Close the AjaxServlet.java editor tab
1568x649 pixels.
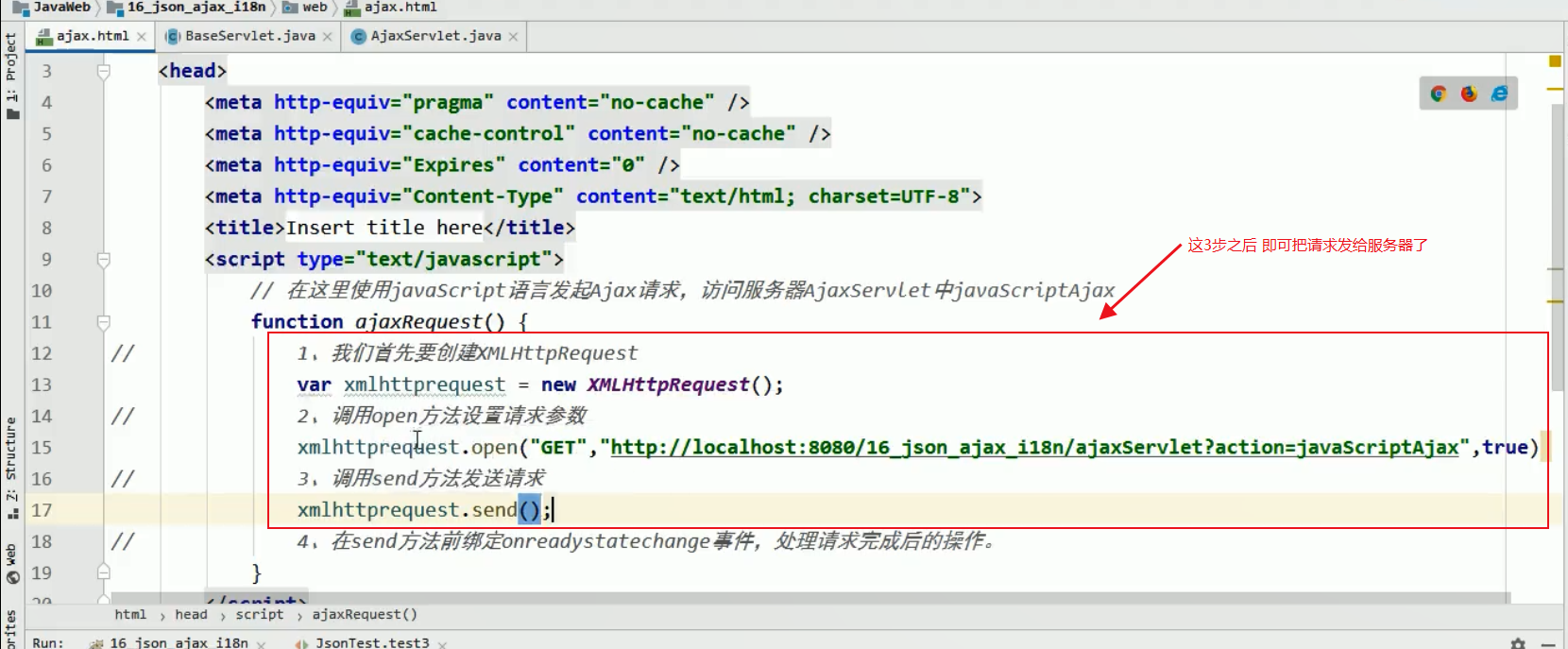(513, 37)
